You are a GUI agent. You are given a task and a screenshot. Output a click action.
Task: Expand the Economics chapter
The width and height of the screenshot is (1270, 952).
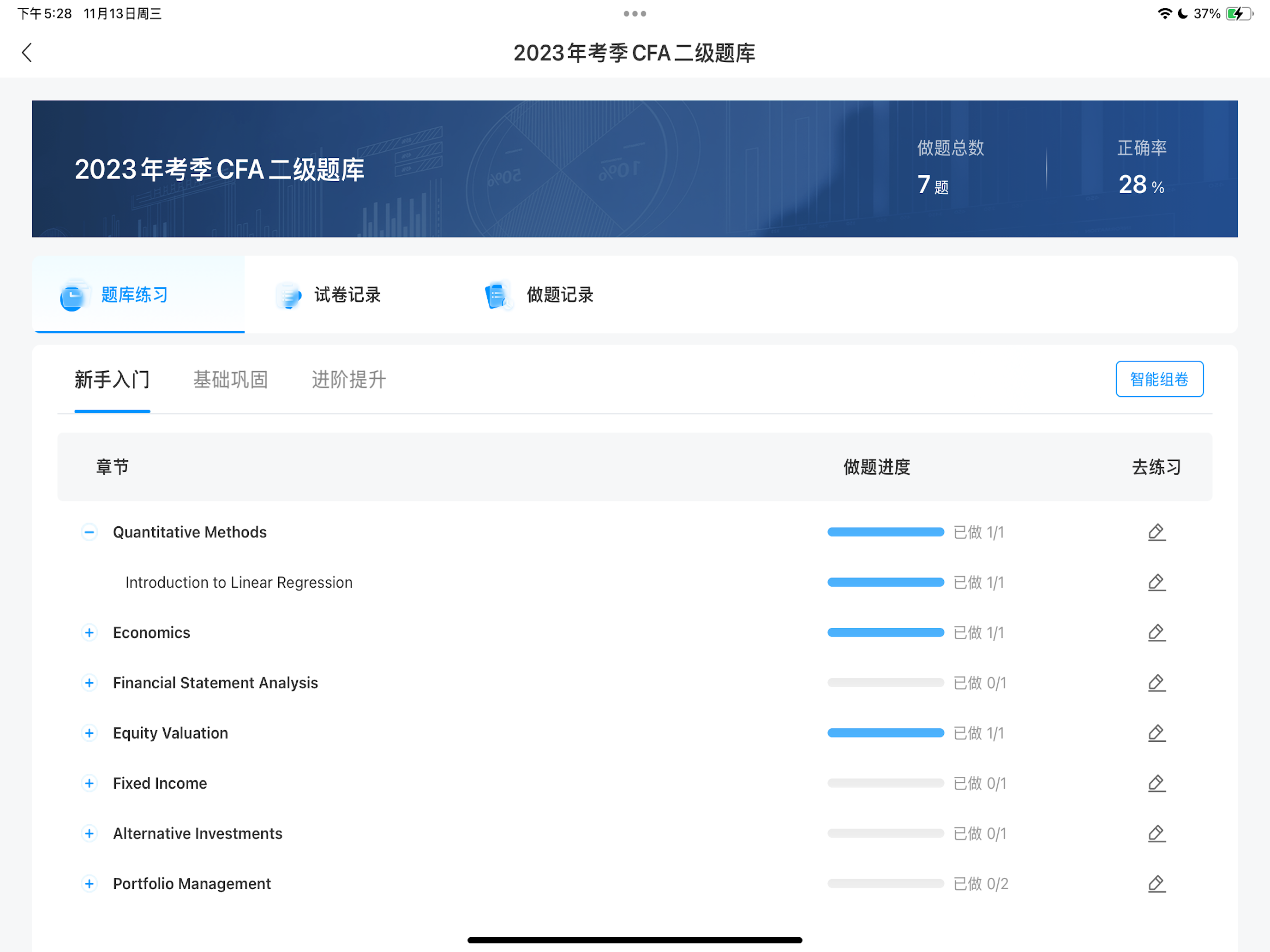click(89, 632)
